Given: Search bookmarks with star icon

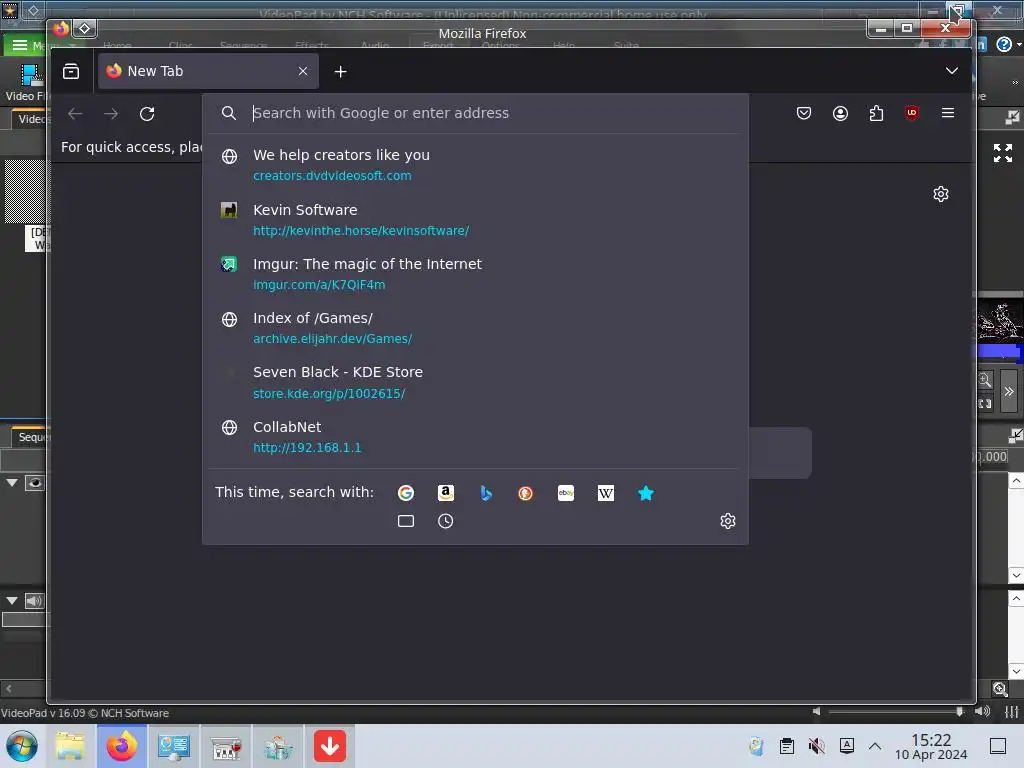Looking at the screenshot, I should pyautogui.click(x=645, y=493).
